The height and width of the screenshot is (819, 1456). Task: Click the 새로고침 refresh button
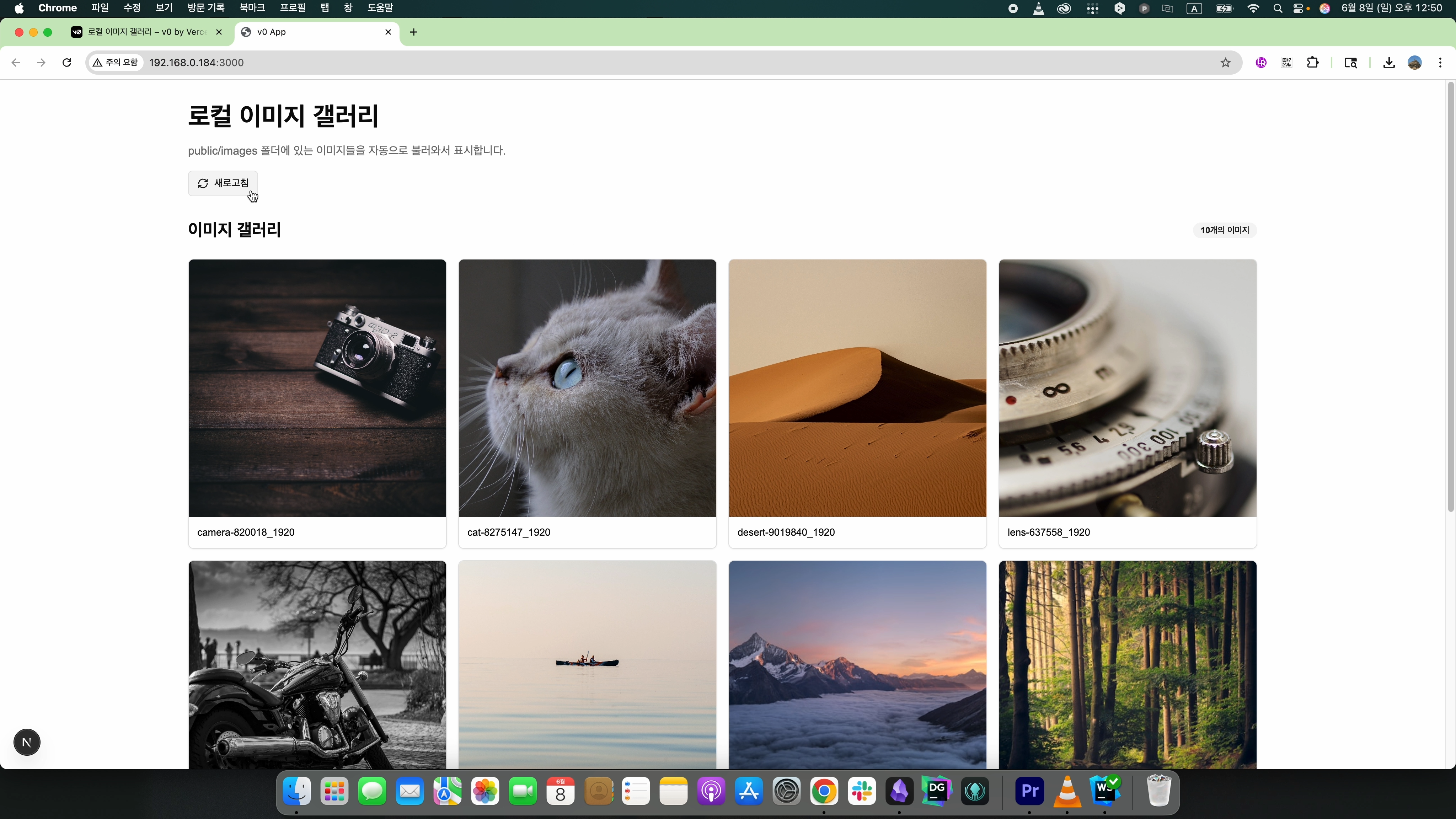click(223, 183)
